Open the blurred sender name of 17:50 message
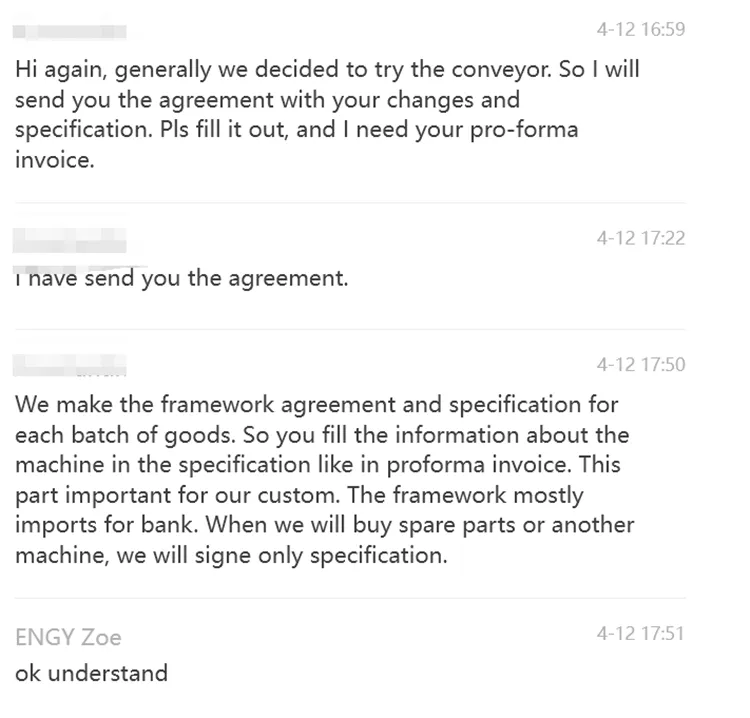The width and height of the screenshot is (750, 718). (70, 366)
